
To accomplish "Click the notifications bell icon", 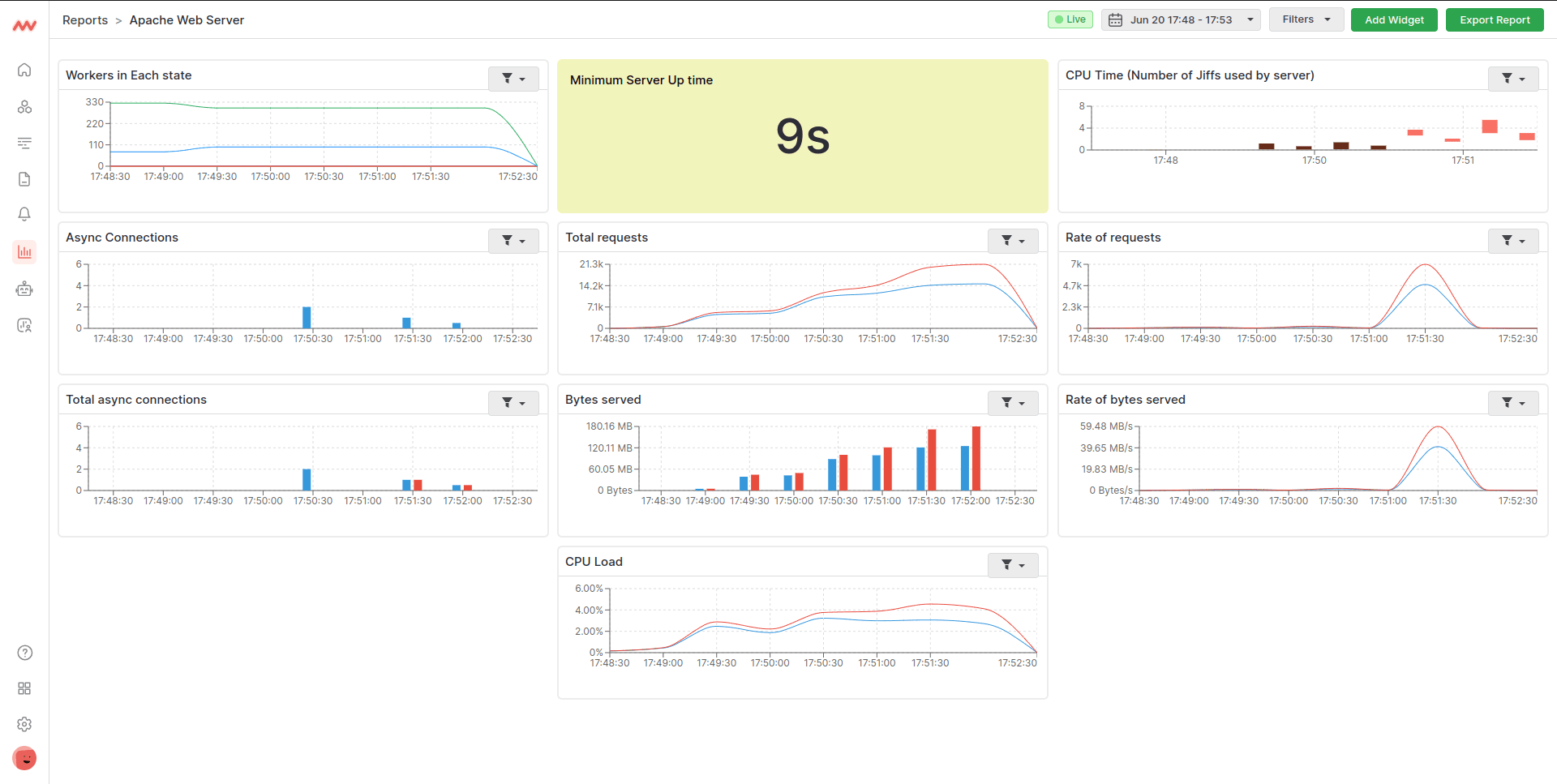I will point(24,213).
